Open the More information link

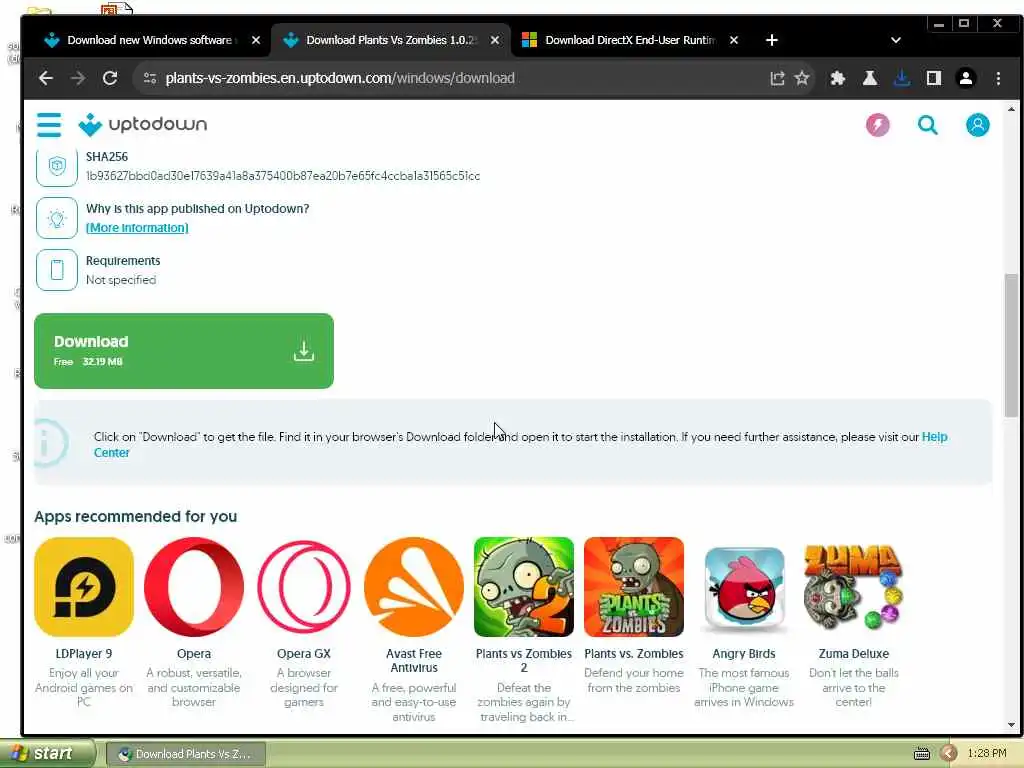point(137,228)
